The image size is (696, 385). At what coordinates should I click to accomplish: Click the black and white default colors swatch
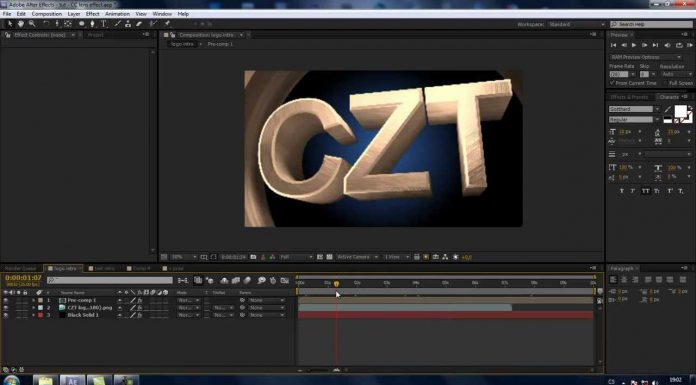click(x=667, y=120)
